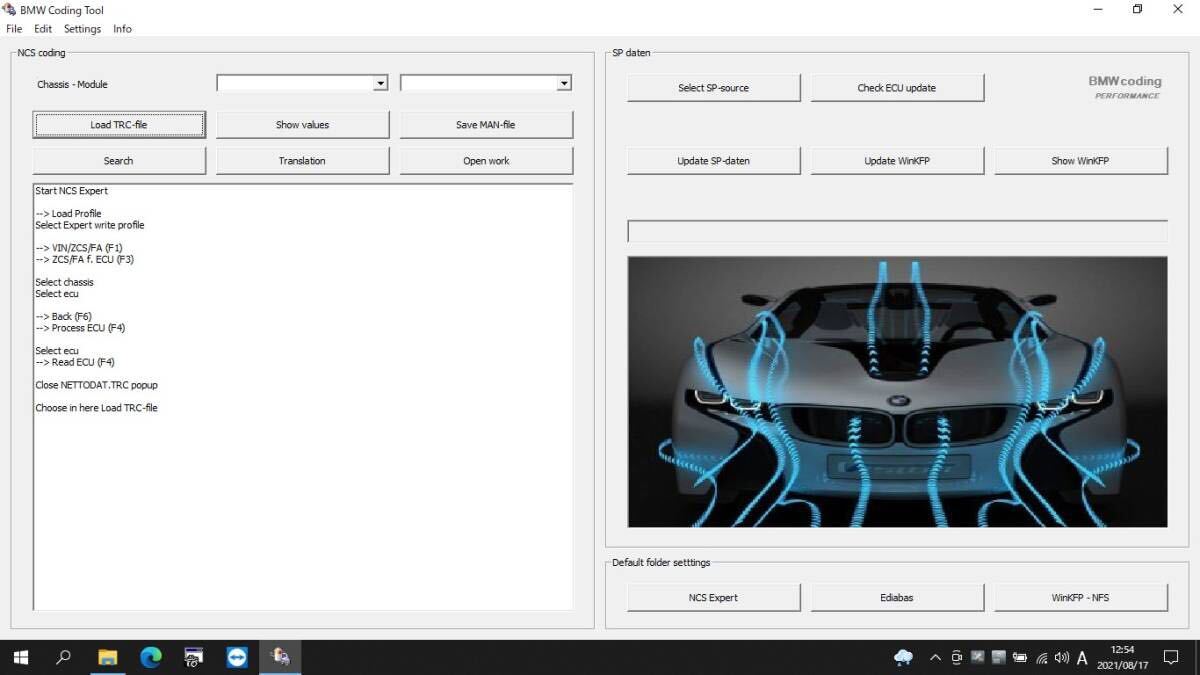Expand the Module dropdown list

point(564,84)
